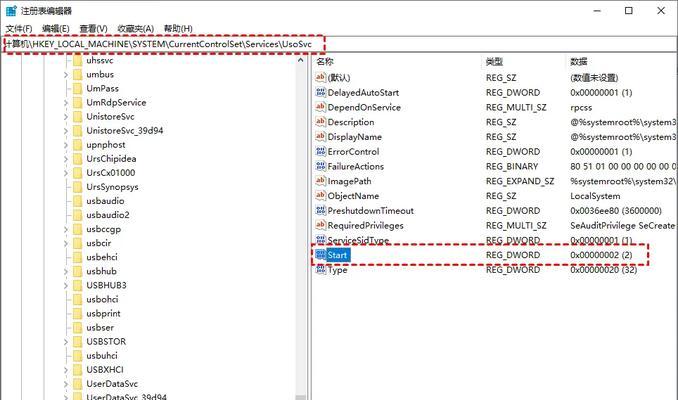Click the PreshutdownTimeout DWORD icon
Viewport: 678px width, 400px height.
click(x=320, y=210)
